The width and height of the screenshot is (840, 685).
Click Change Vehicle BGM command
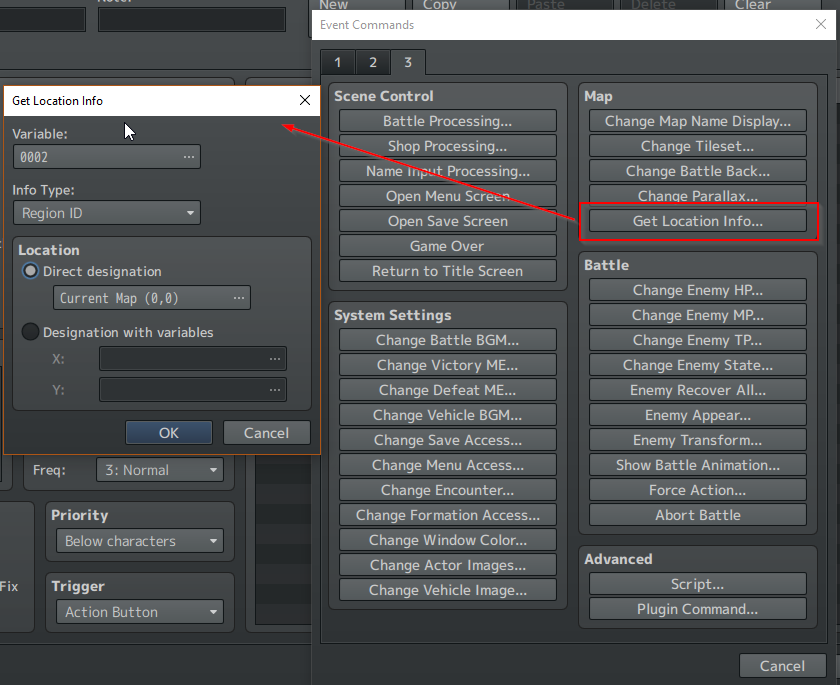tap(447, 415)
